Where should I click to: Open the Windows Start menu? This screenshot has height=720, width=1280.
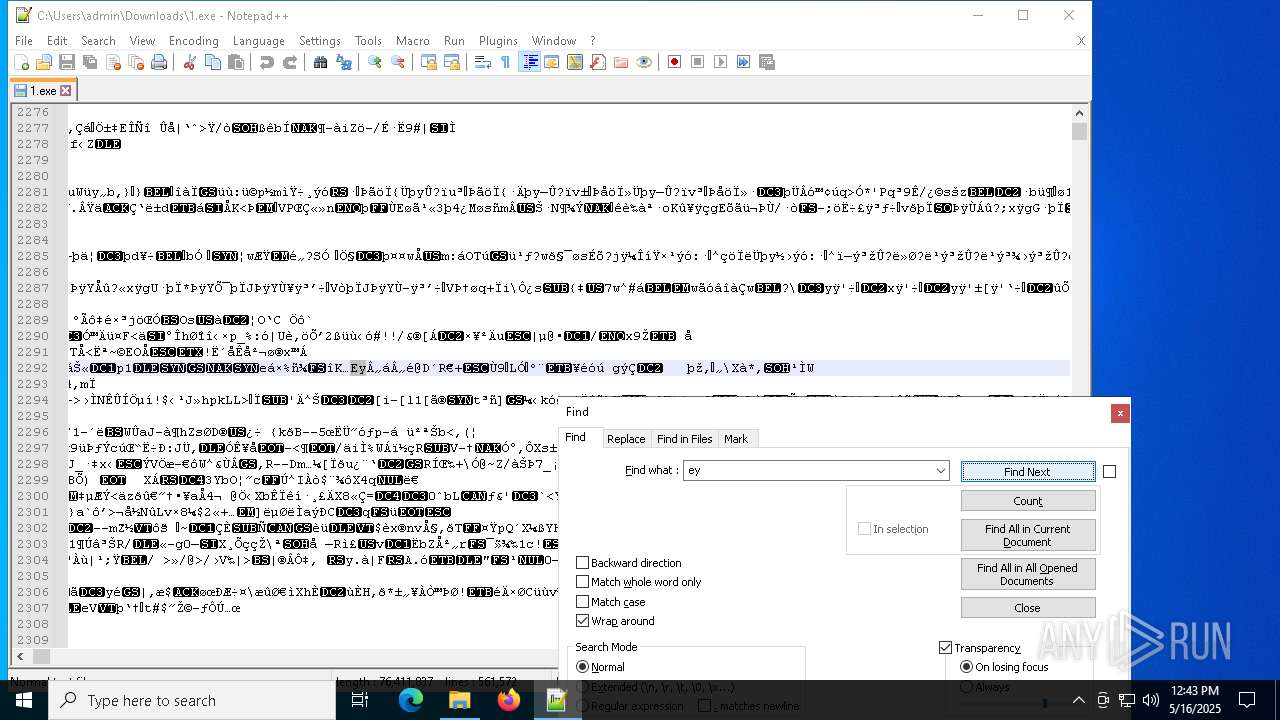[x=23, y=700]
